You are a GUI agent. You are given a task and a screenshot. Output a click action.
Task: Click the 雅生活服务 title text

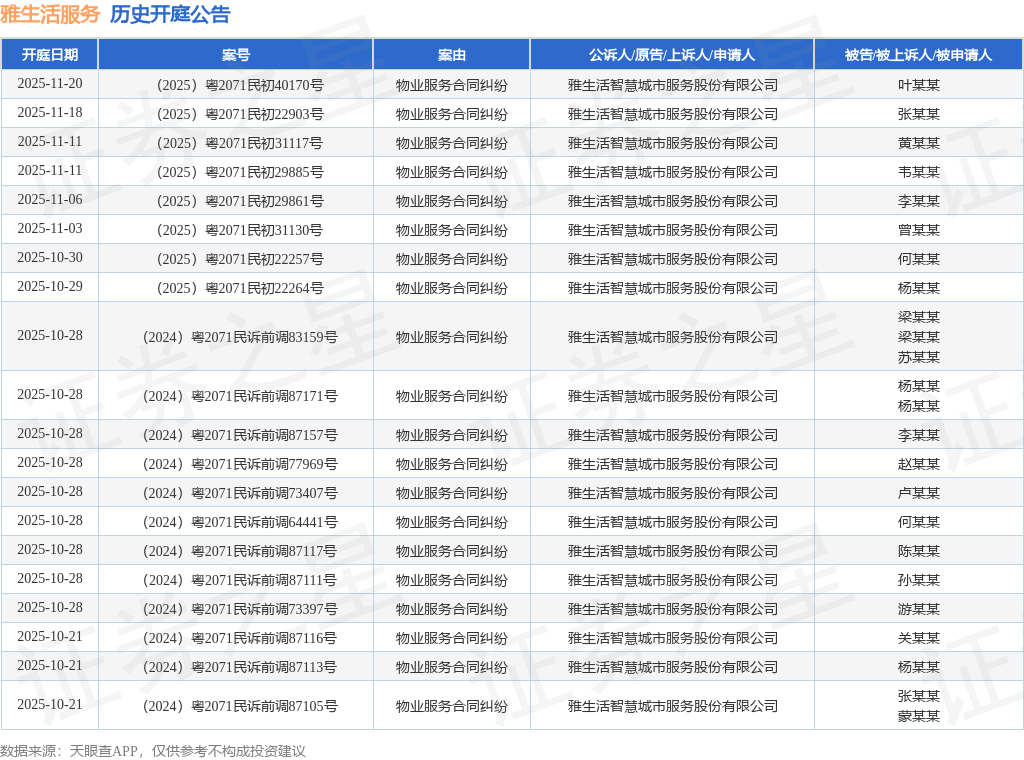[50, 14]
